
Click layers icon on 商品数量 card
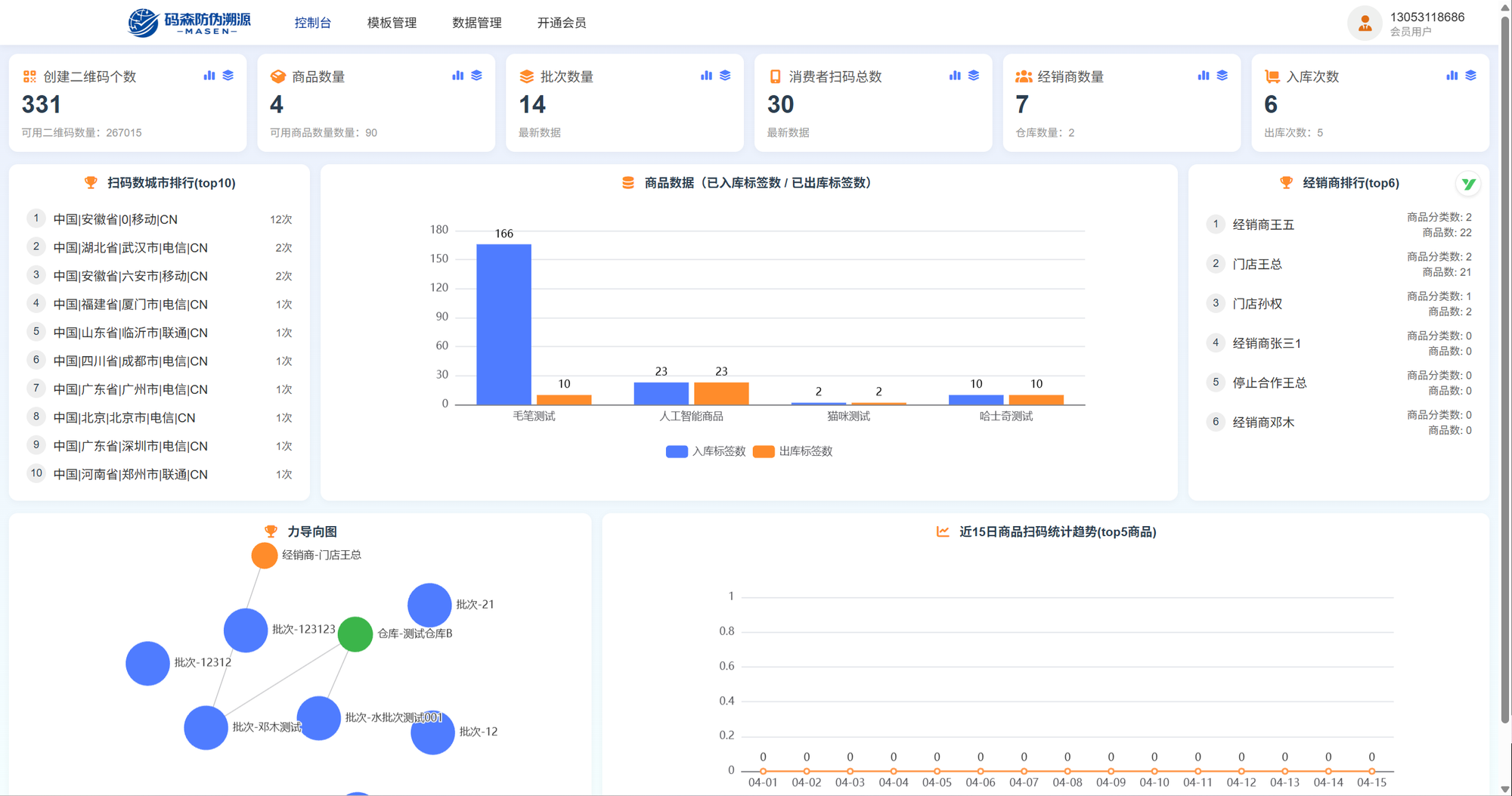(476, 76)
